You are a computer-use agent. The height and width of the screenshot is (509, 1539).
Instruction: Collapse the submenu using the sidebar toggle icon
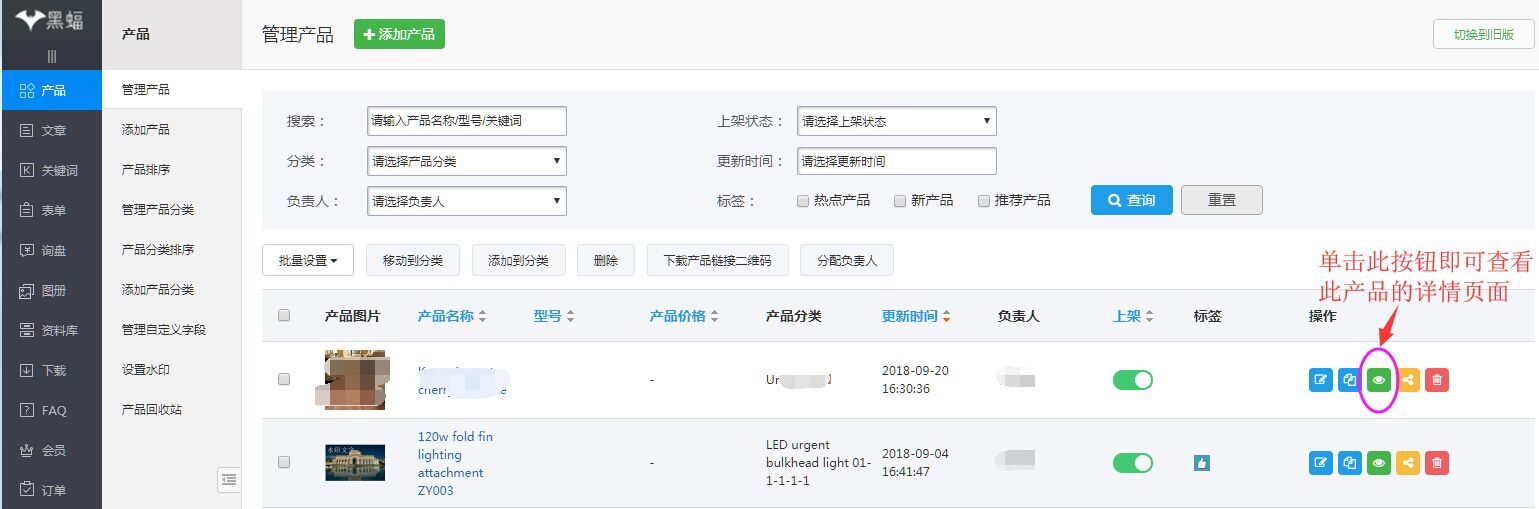tap(229, 480)
